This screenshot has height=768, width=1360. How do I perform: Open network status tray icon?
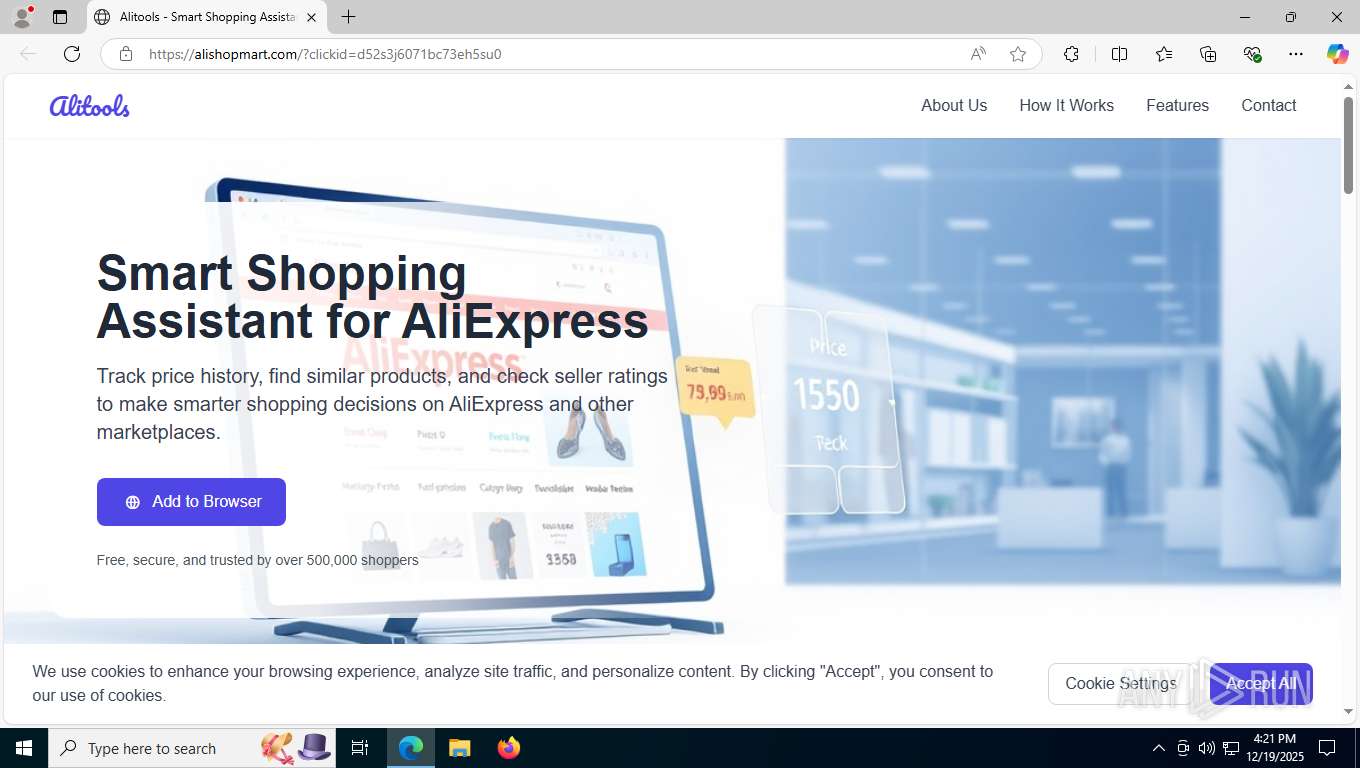(1231, 748)
